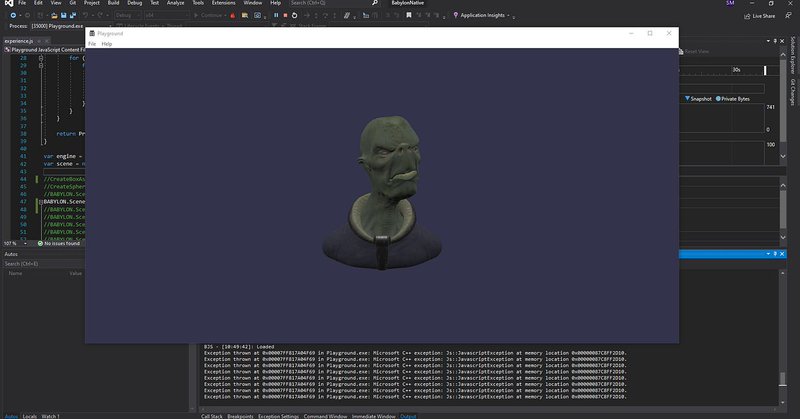Image resolution: width=800 pixels, height=419 pixels.
Task: Open the Playground JavaScript Content Files dropdown
Action: (x=45, y=50)
